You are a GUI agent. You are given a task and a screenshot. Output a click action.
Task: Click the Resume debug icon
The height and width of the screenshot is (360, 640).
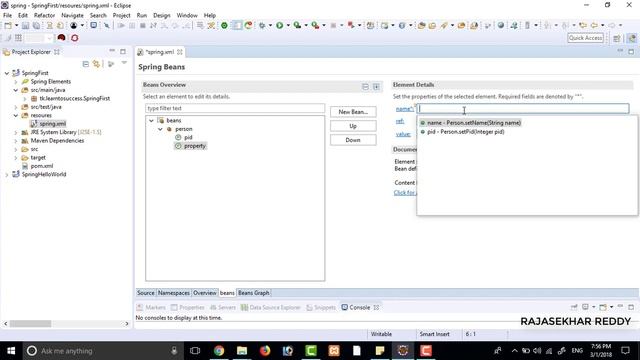coord(121,25)
